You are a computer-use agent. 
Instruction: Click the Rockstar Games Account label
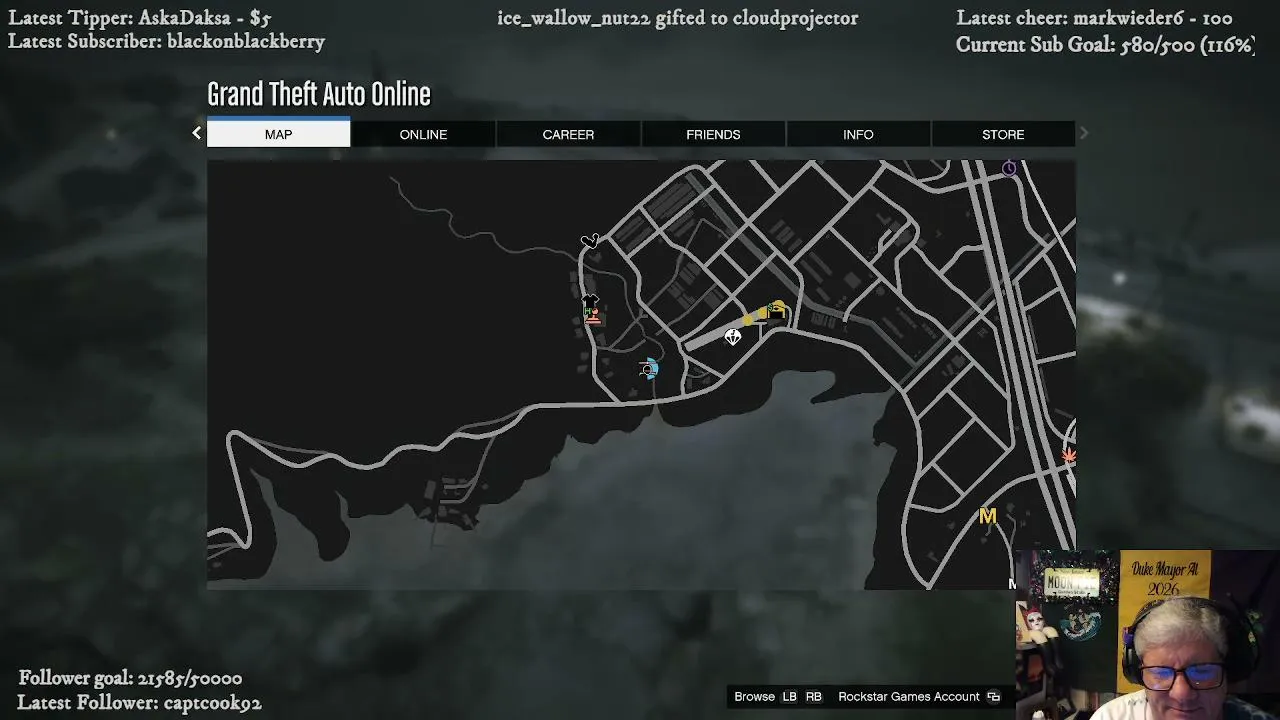point(909,697)
